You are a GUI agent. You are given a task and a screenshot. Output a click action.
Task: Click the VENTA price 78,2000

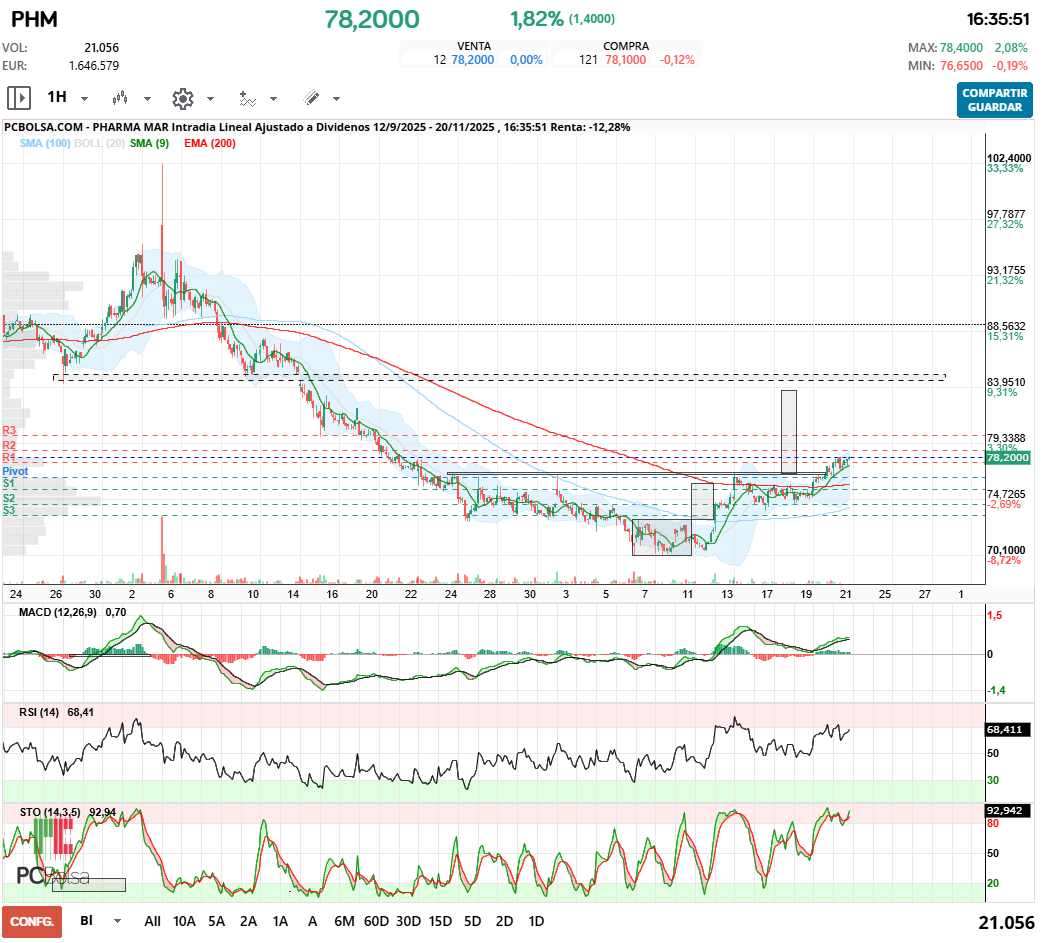click(472, 60)
